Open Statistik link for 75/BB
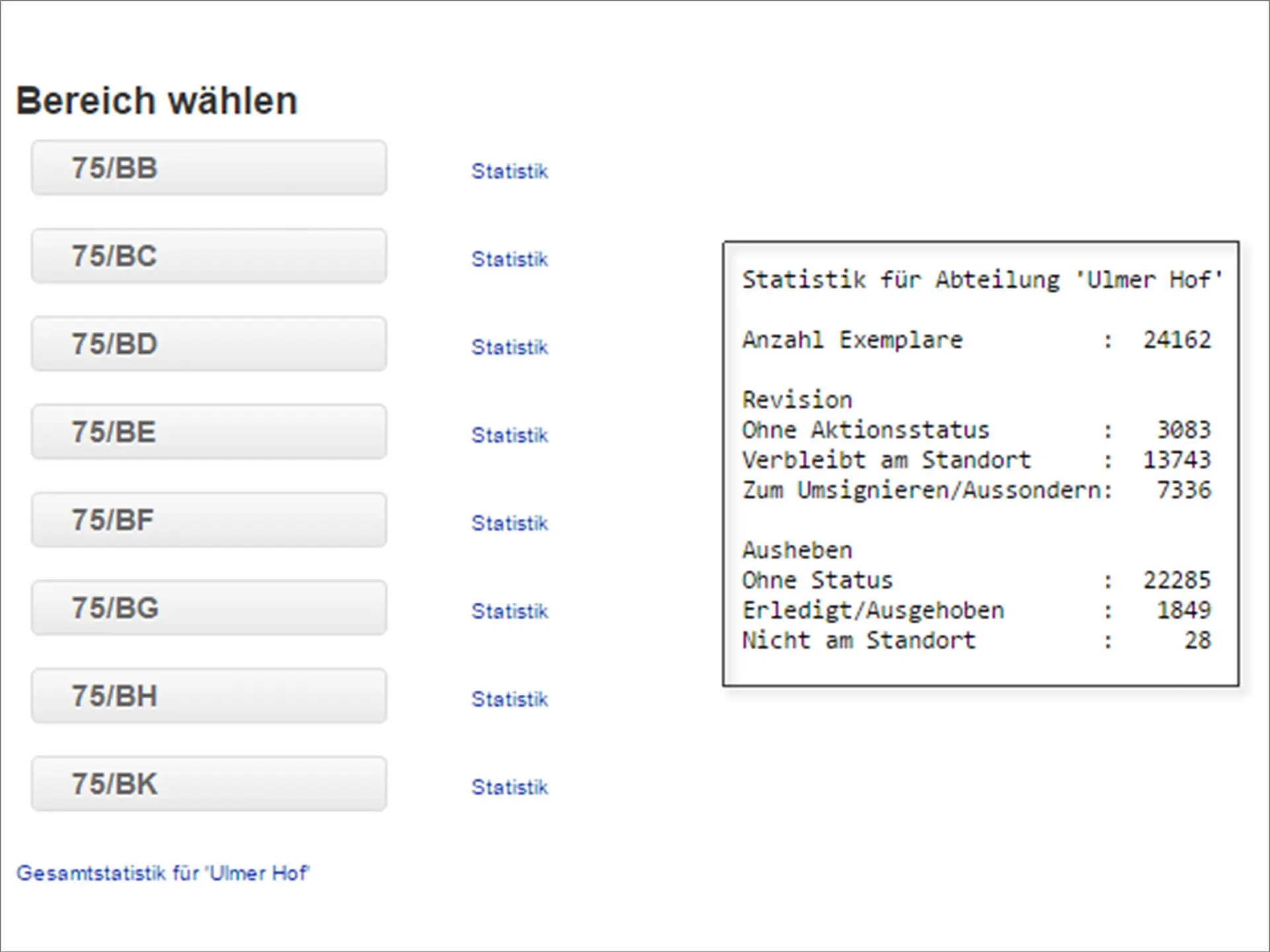Screen dimensions: 1270x952 pos(509,171)
